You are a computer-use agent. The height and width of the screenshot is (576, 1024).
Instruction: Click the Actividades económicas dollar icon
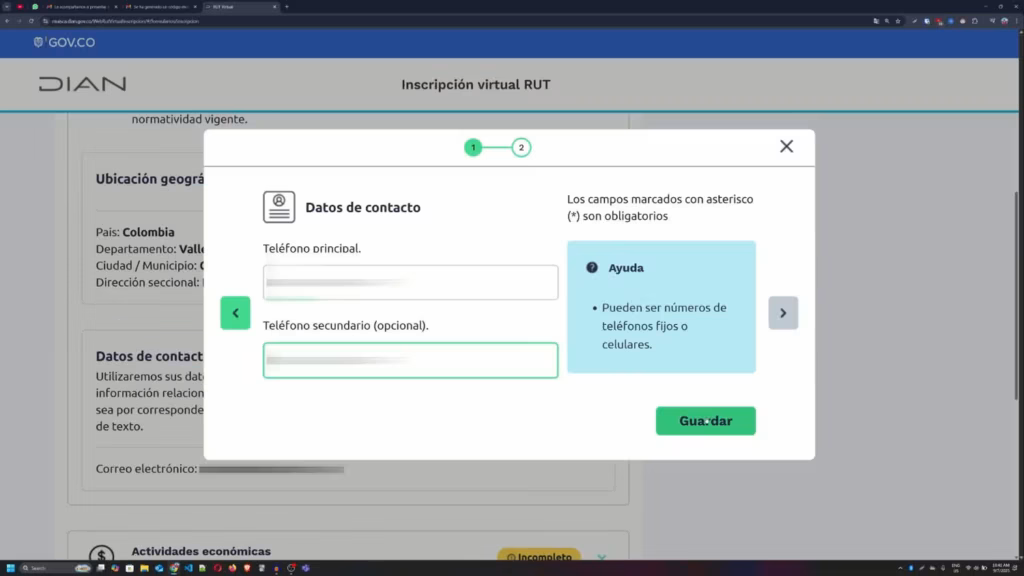[x=101, y=554]
